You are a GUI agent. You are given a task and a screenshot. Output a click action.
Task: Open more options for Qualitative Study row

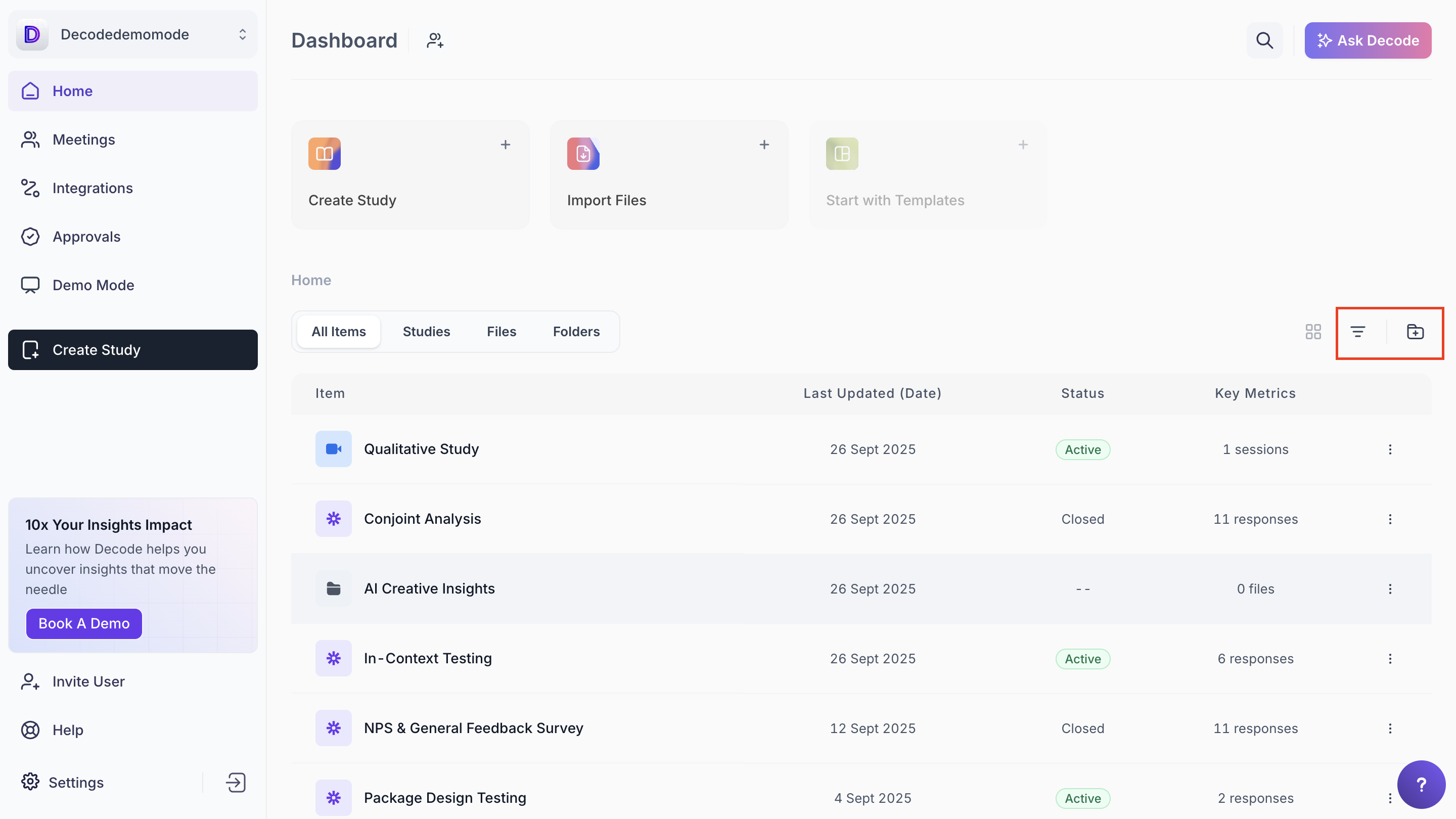click(x=1390, y=449)
